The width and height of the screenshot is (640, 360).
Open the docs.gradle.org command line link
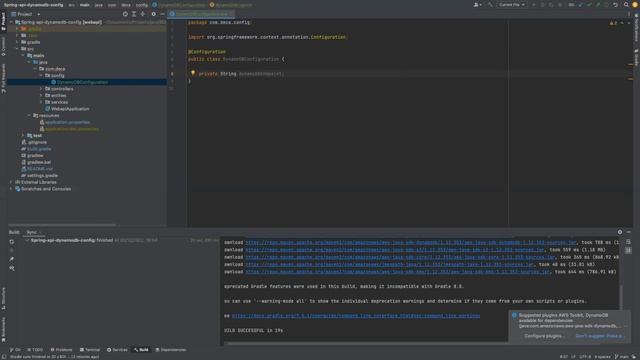pos(356,316)
